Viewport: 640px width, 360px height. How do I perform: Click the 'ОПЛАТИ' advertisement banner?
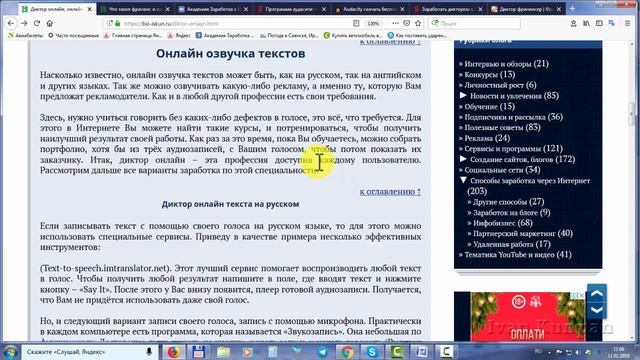[527, 316]
